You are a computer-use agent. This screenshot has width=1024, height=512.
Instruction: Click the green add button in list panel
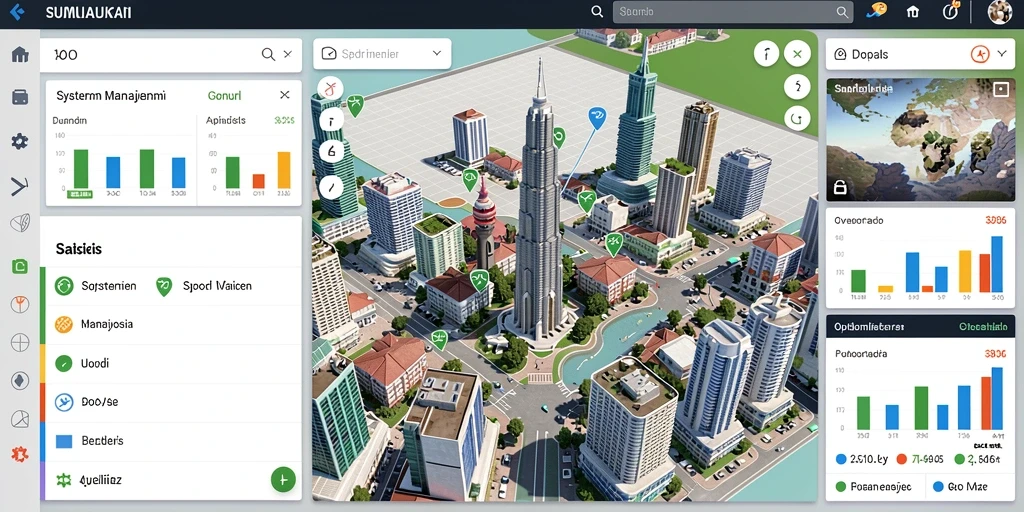pyautogui.click(x=283, y=480)
